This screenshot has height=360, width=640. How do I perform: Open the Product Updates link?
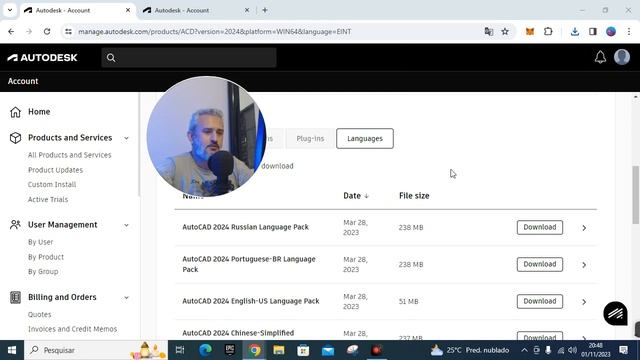[55, 170]
